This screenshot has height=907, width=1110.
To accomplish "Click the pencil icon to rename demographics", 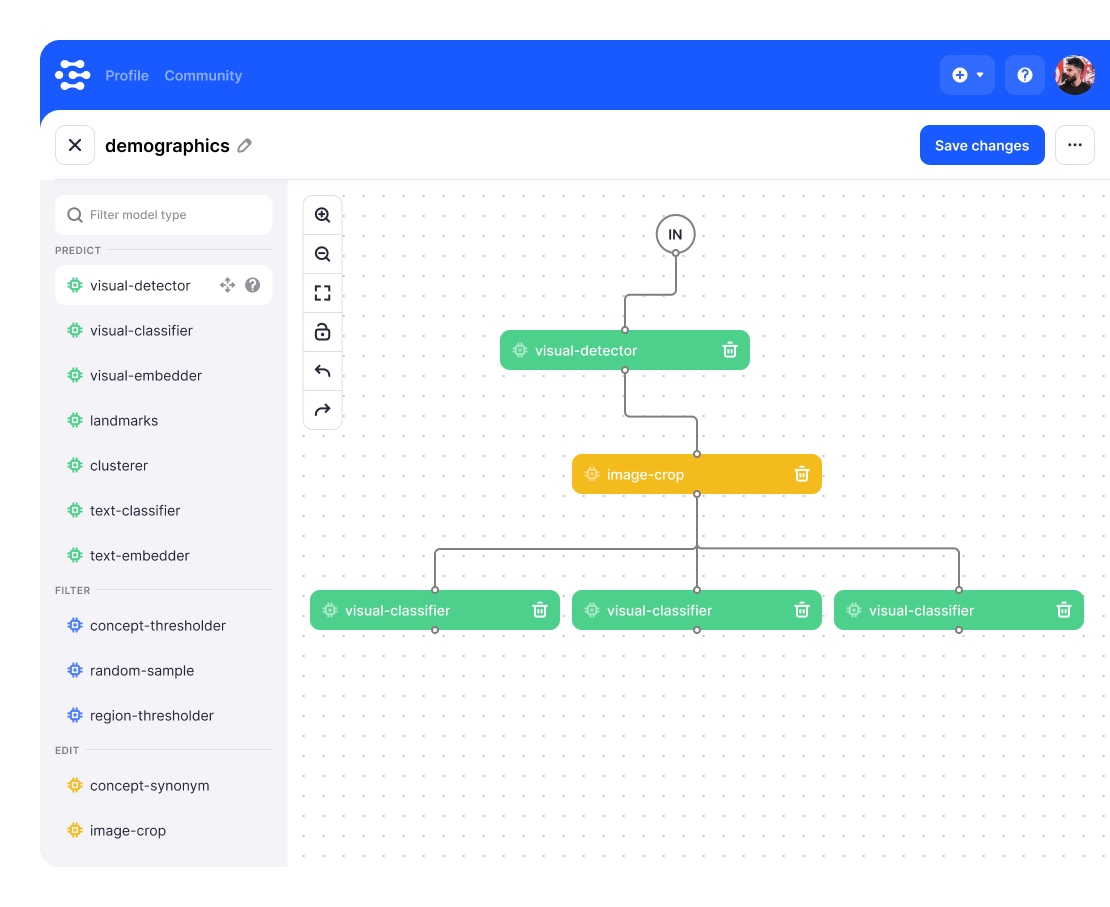I will (245, 146).
